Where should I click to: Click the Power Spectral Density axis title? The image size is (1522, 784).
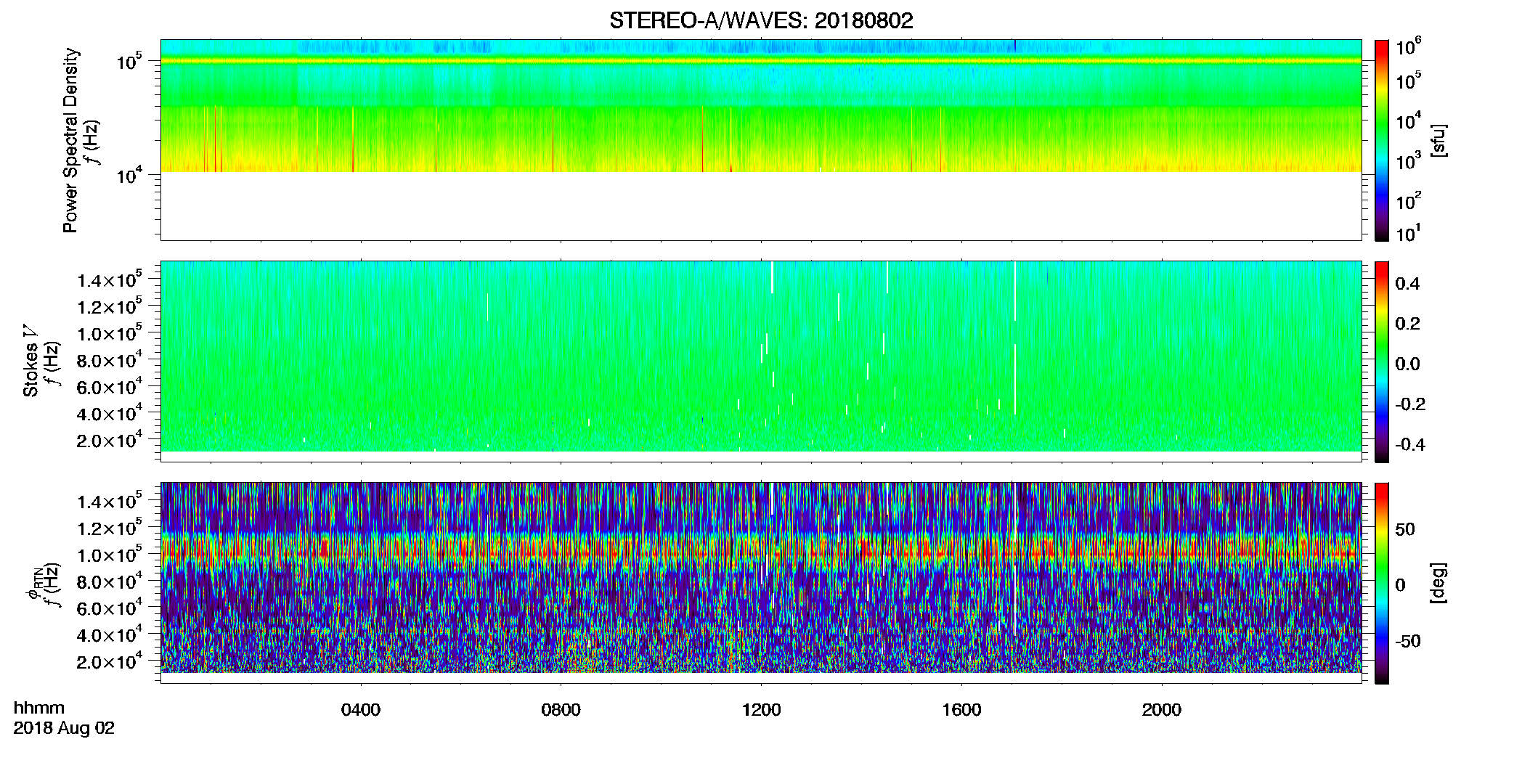pyautogui.click(x=70, y=140)
